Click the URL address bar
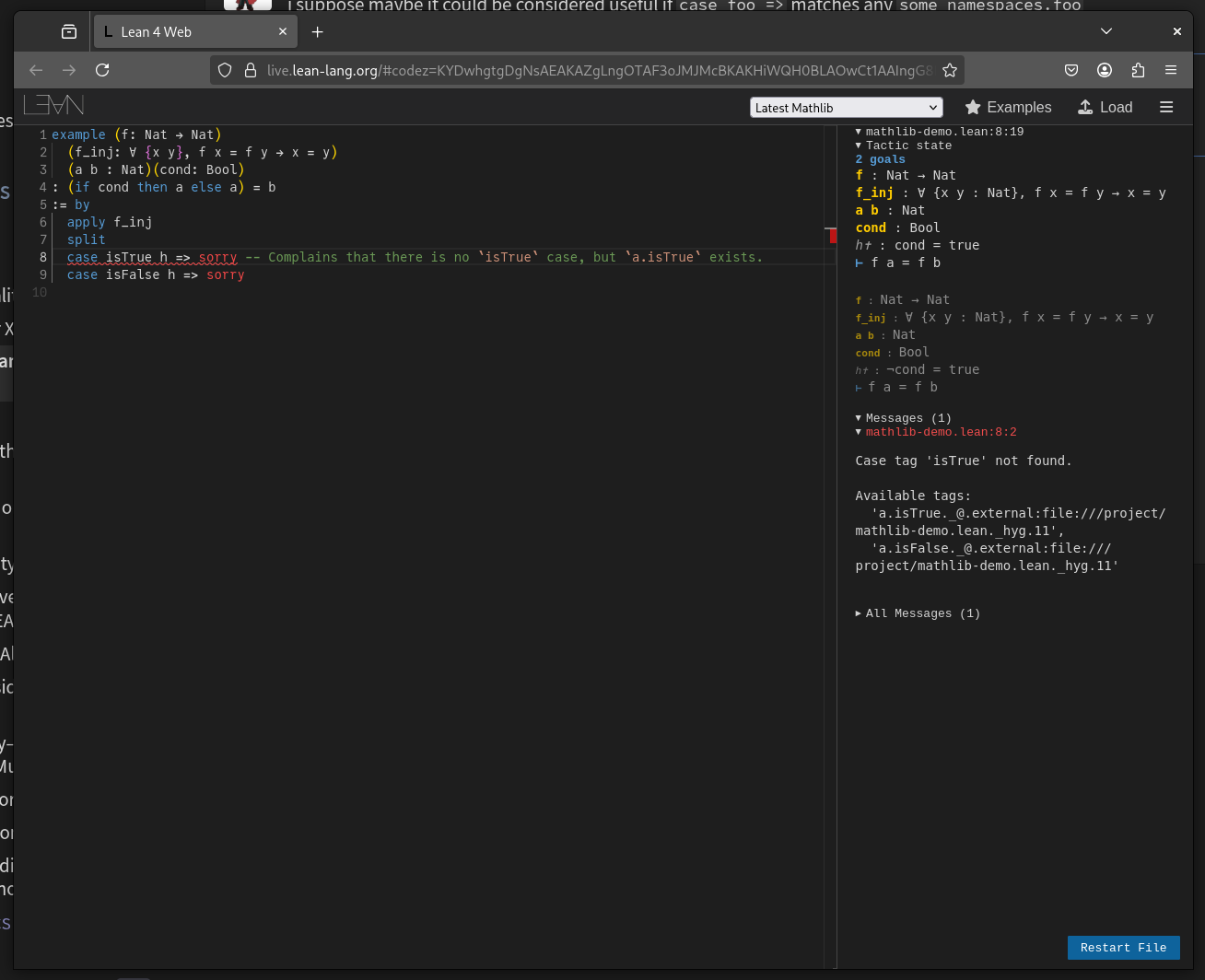 click(599, 70)
